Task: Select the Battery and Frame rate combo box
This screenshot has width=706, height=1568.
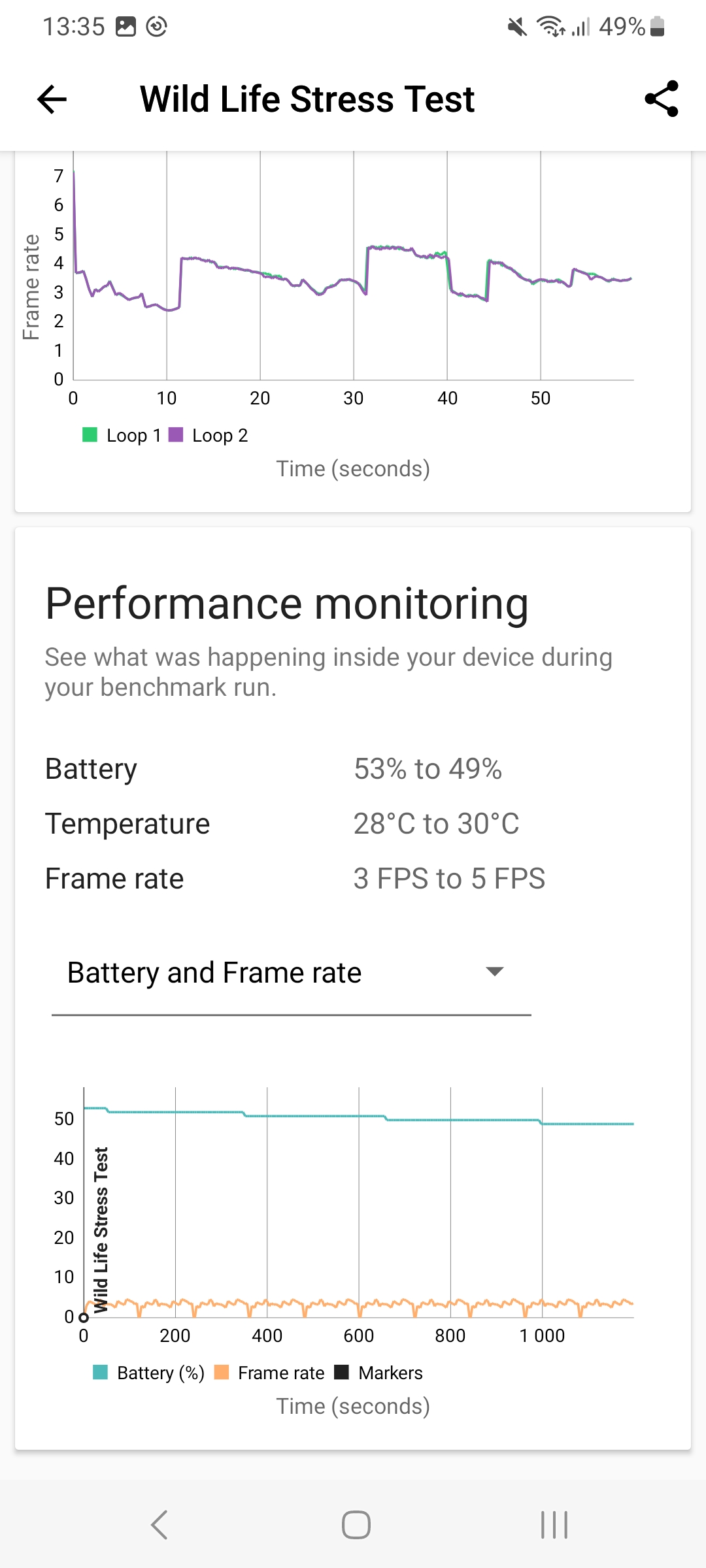Action: (292, 973)
